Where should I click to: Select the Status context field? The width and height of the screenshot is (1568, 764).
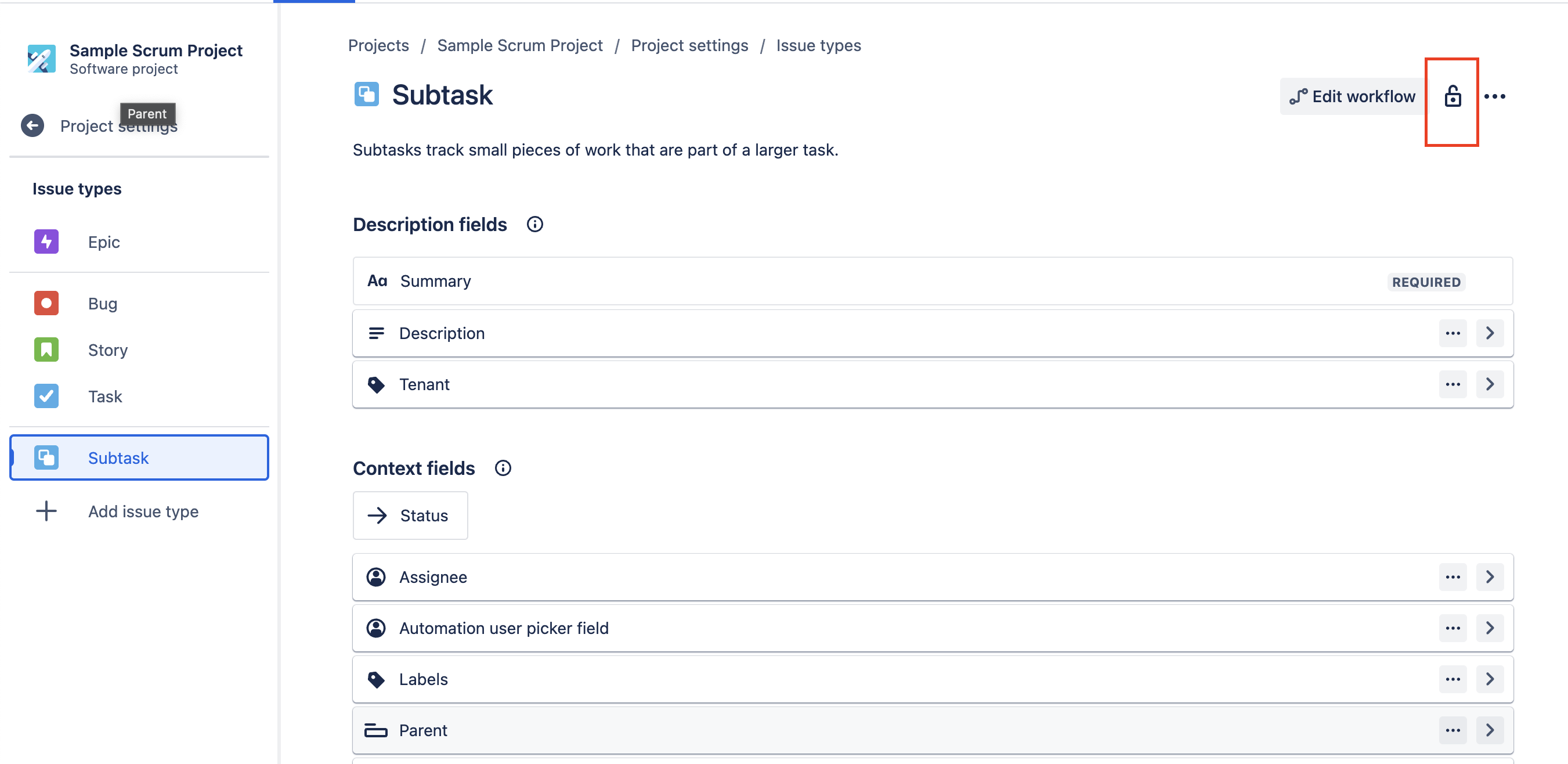tap(410, 515)
